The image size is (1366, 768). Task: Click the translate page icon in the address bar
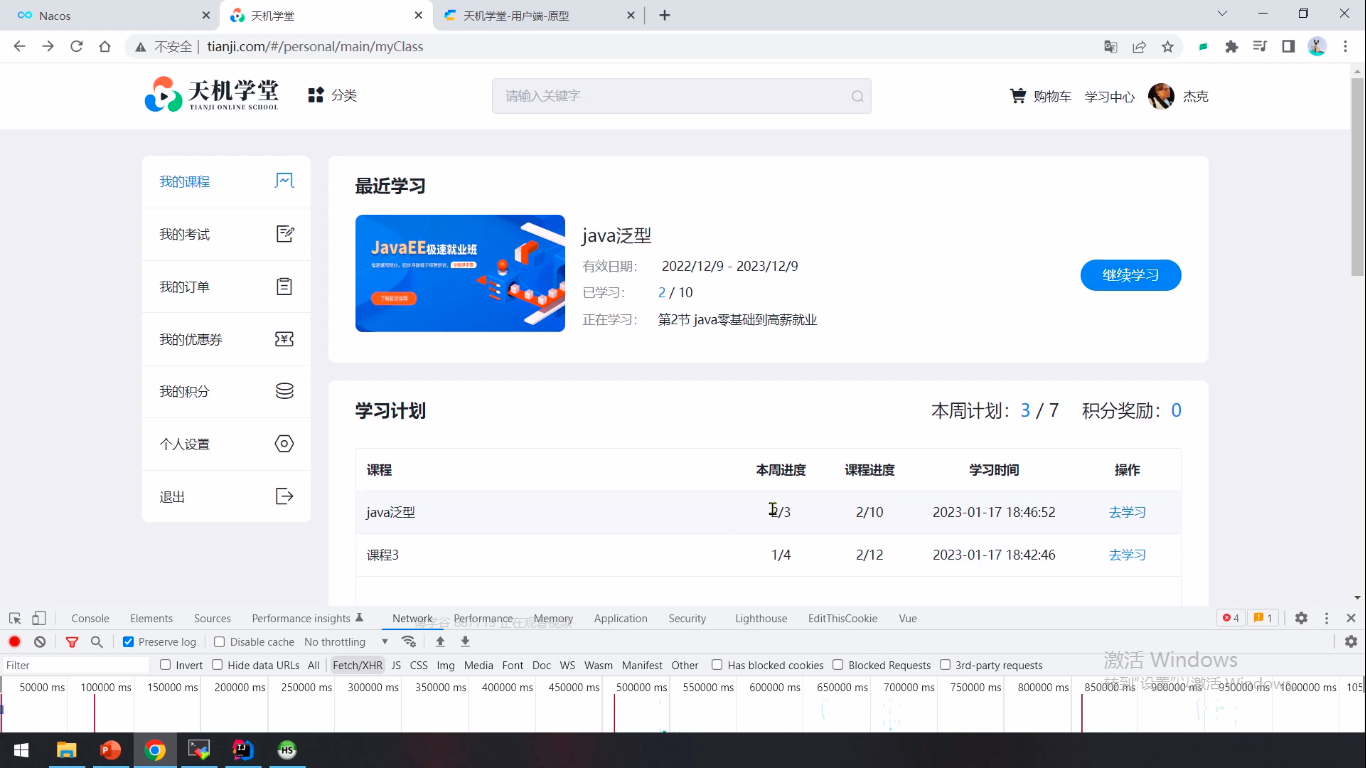point(1111,46)
